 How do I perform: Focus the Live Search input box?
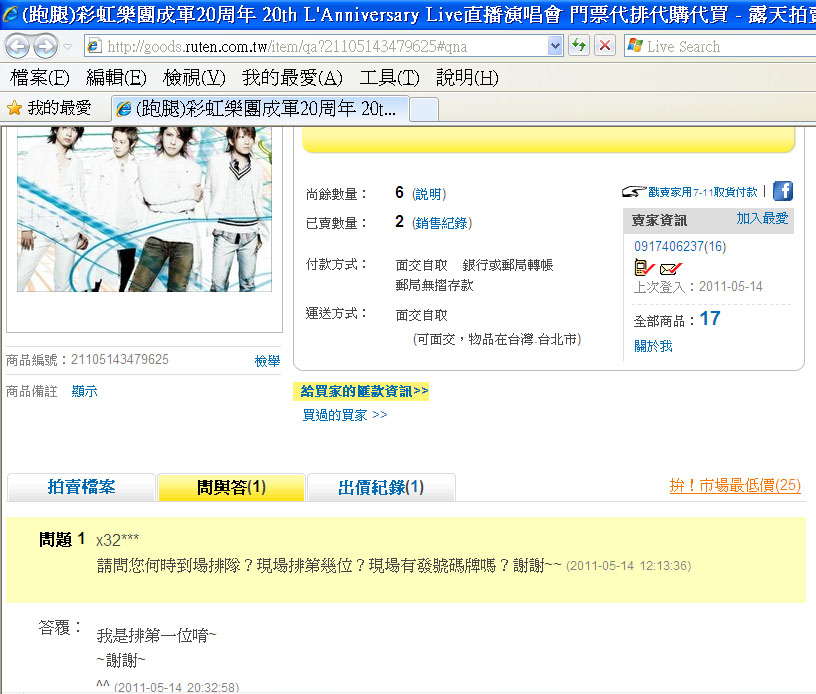point(729,46)
